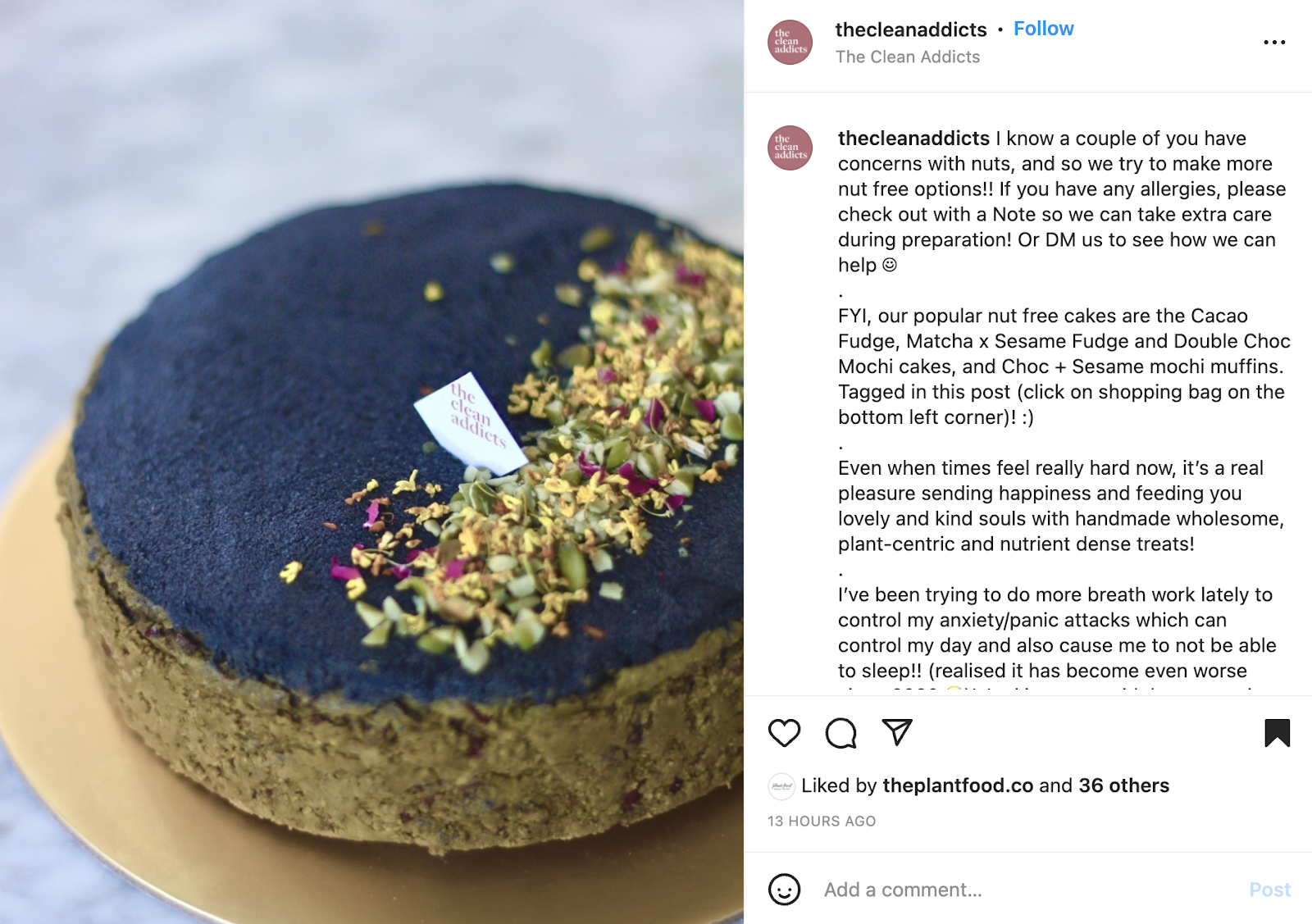Viewport: 1312px width, 924px height.
Task: View the 36 others who liked
Action: click(1123, 785)
